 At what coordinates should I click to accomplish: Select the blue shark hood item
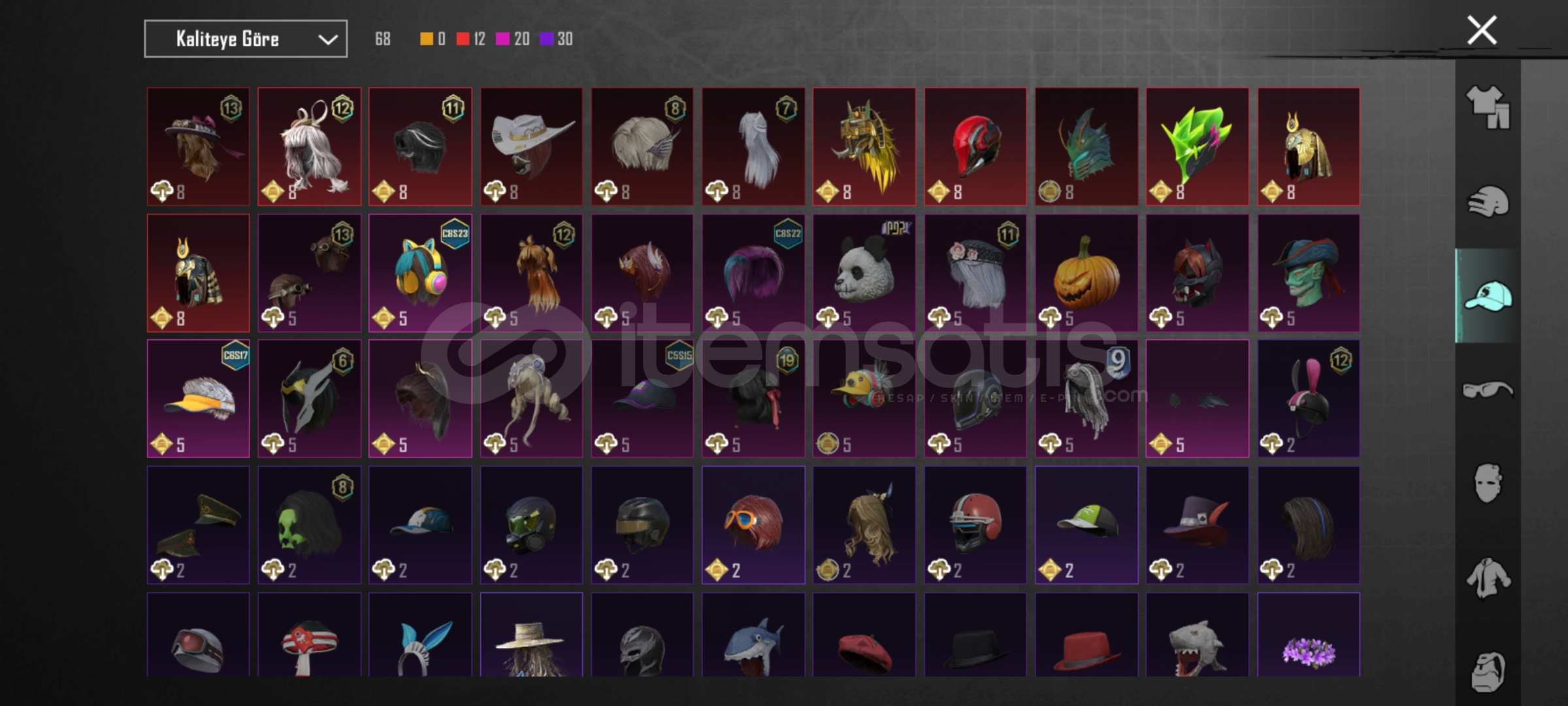pyautogui.click(x=753, y=635)
